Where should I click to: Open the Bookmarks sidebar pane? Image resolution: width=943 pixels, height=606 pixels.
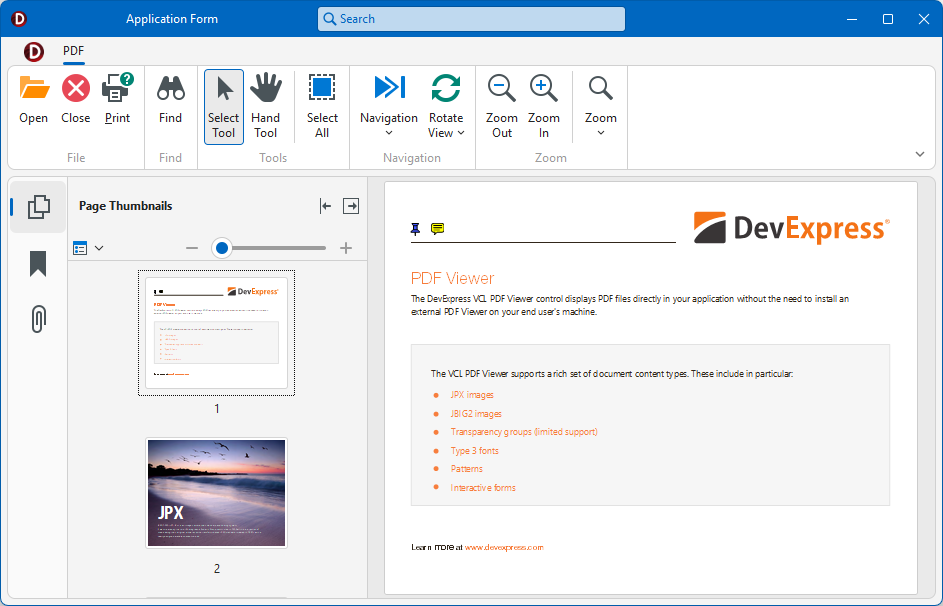coord(38,264)
